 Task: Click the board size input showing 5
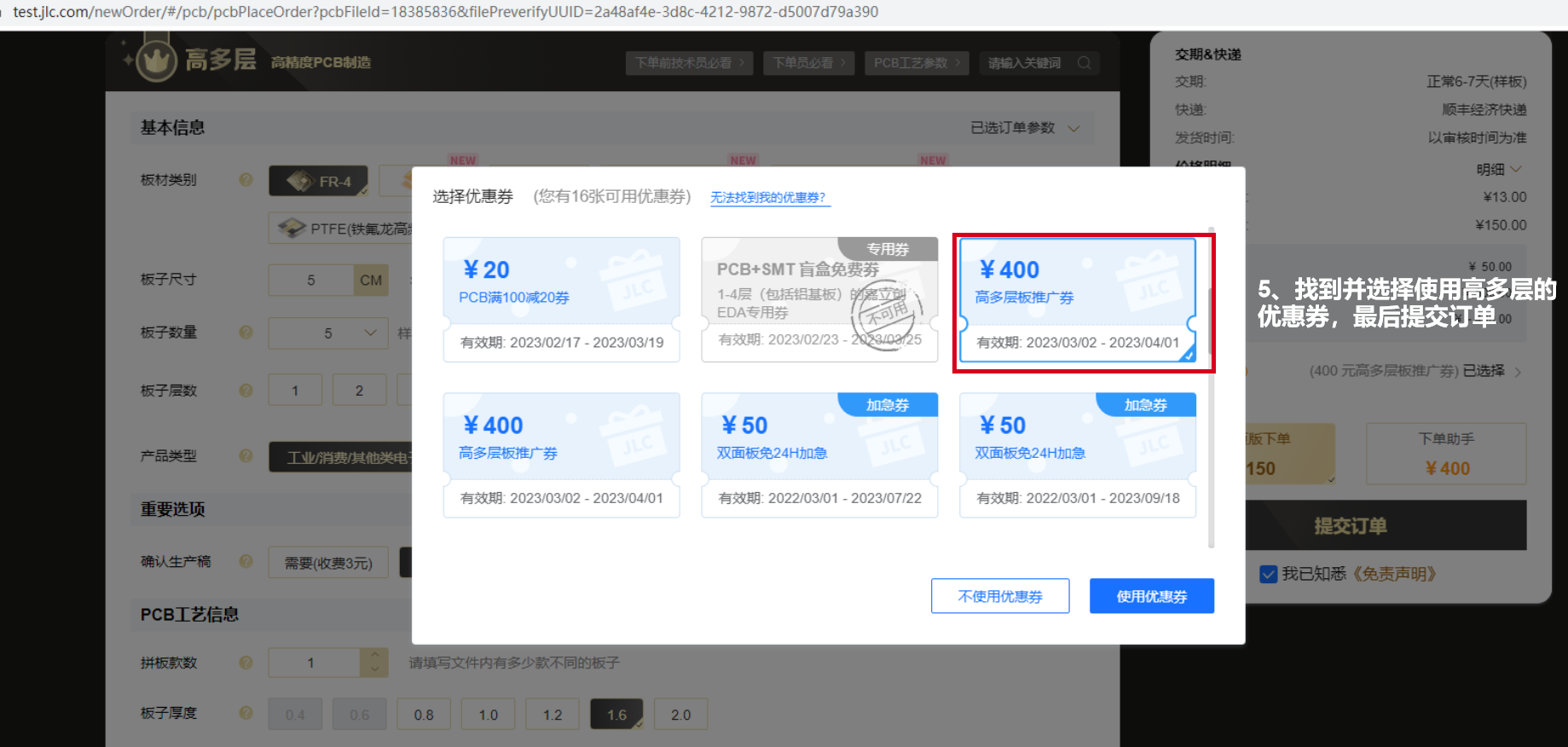click(311, 280)
